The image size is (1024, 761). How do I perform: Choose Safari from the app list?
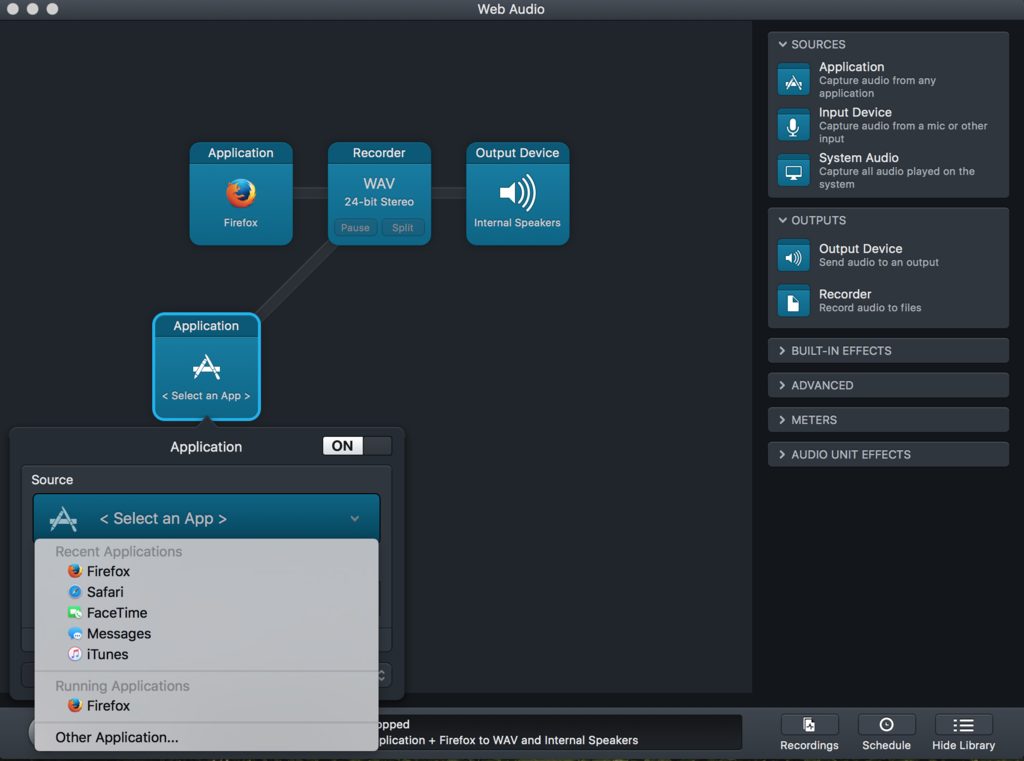pyautogui.click(x=206, y=592)
